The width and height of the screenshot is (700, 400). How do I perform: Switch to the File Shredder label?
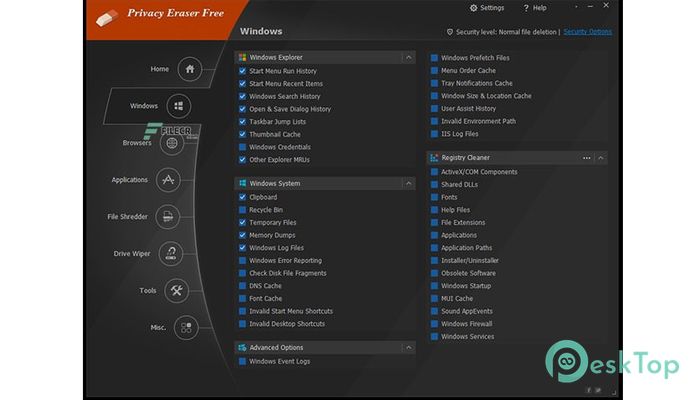pos(127,217)
